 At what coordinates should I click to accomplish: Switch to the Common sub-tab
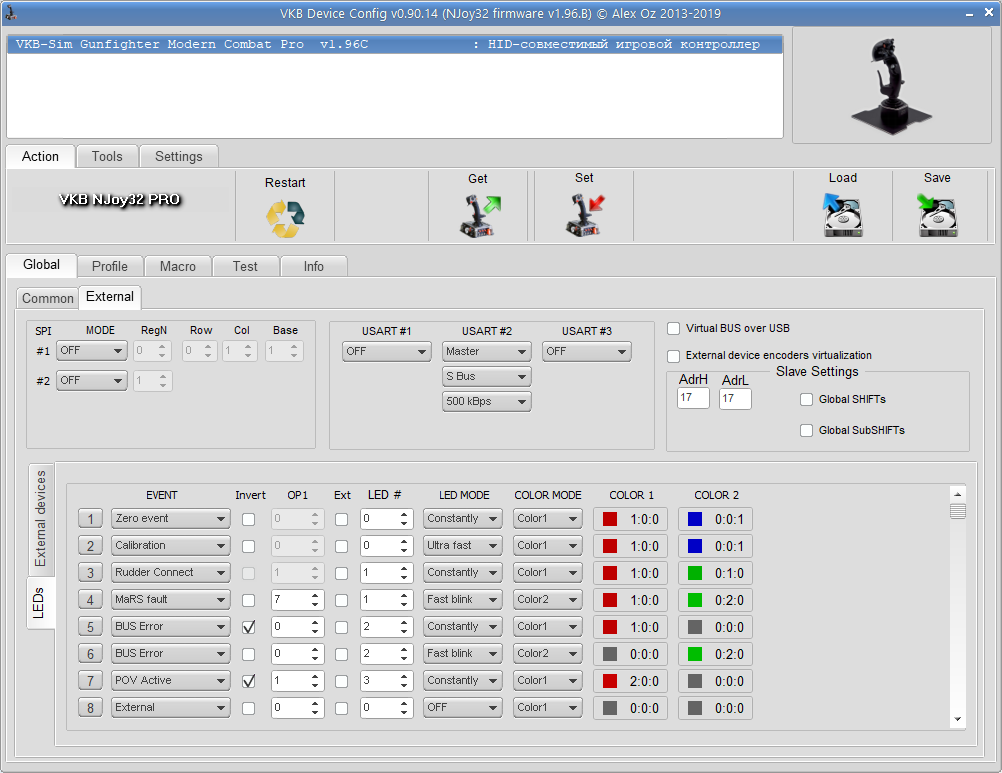click(47, 298)
